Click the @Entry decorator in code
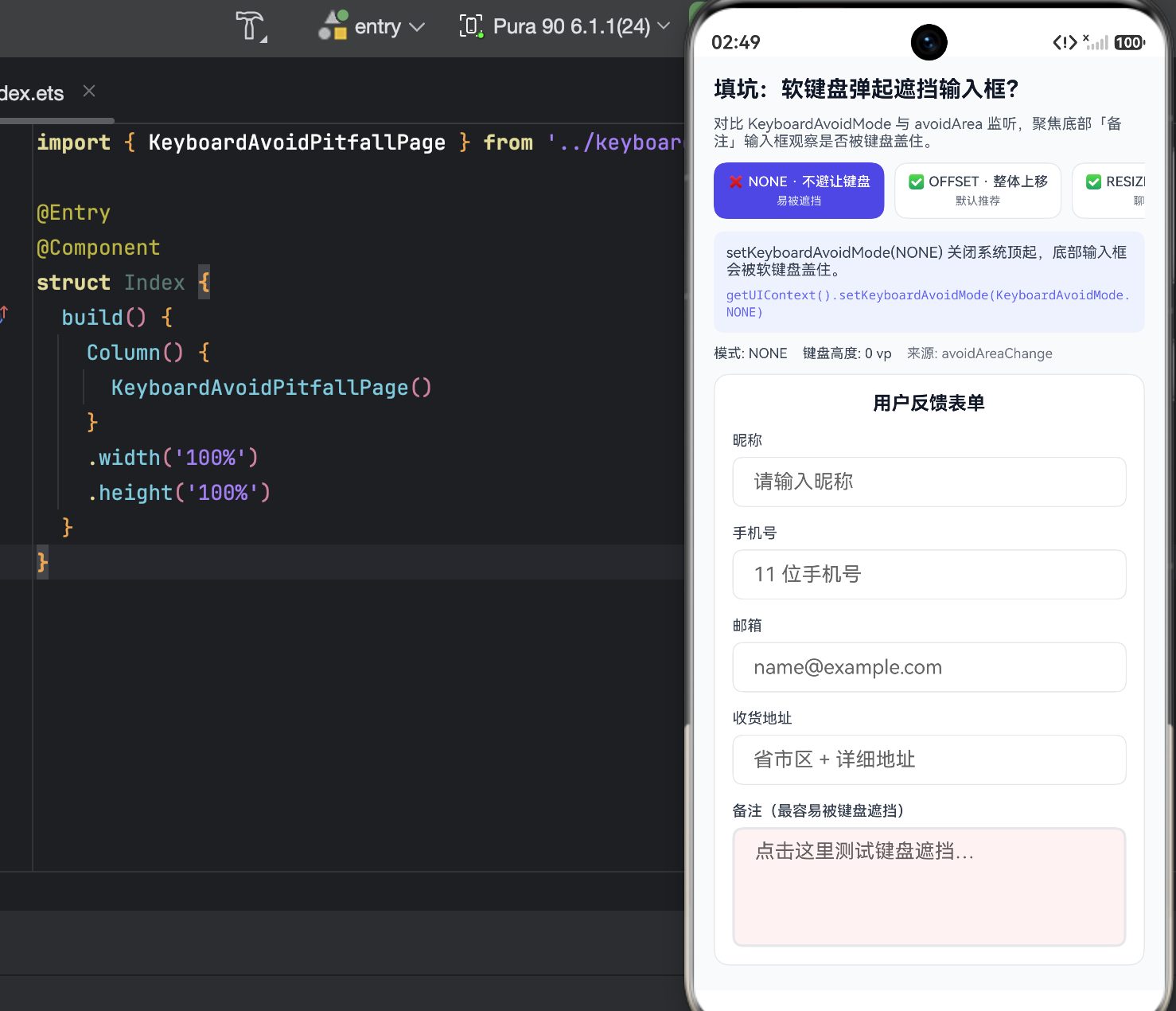The image size is (1176, 1011). coord(73,213)
